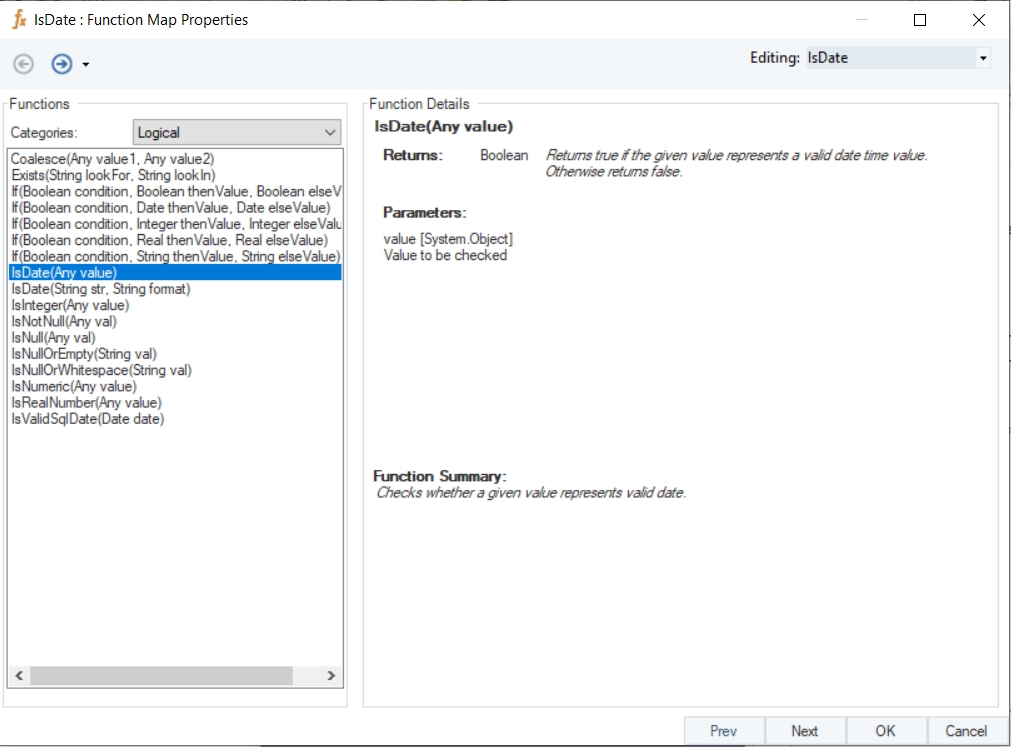The height and width of the screenshot is (747, 1011).
Task: Select IsNullOrEmpty(String val) function
Action: click(x=84, y=354)
